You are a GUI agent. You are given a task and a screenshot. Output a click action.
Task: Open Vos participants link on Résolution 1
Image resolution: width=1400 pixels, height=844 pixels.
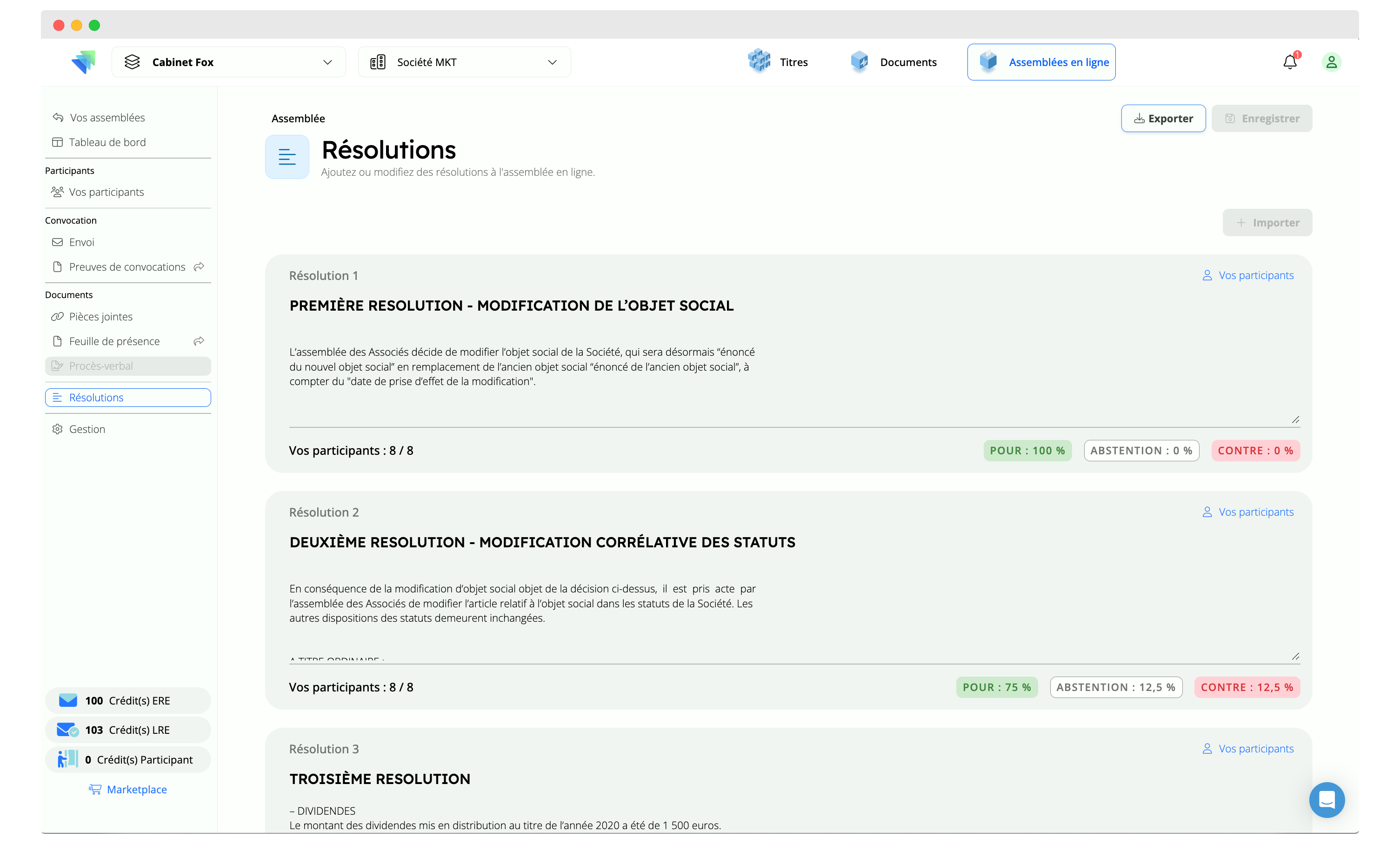click(1248, 275)
